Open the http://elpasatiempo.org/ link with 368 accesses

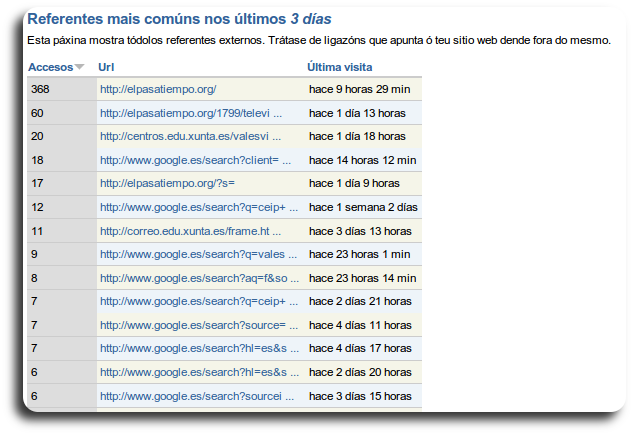click(x=158, y=89)
